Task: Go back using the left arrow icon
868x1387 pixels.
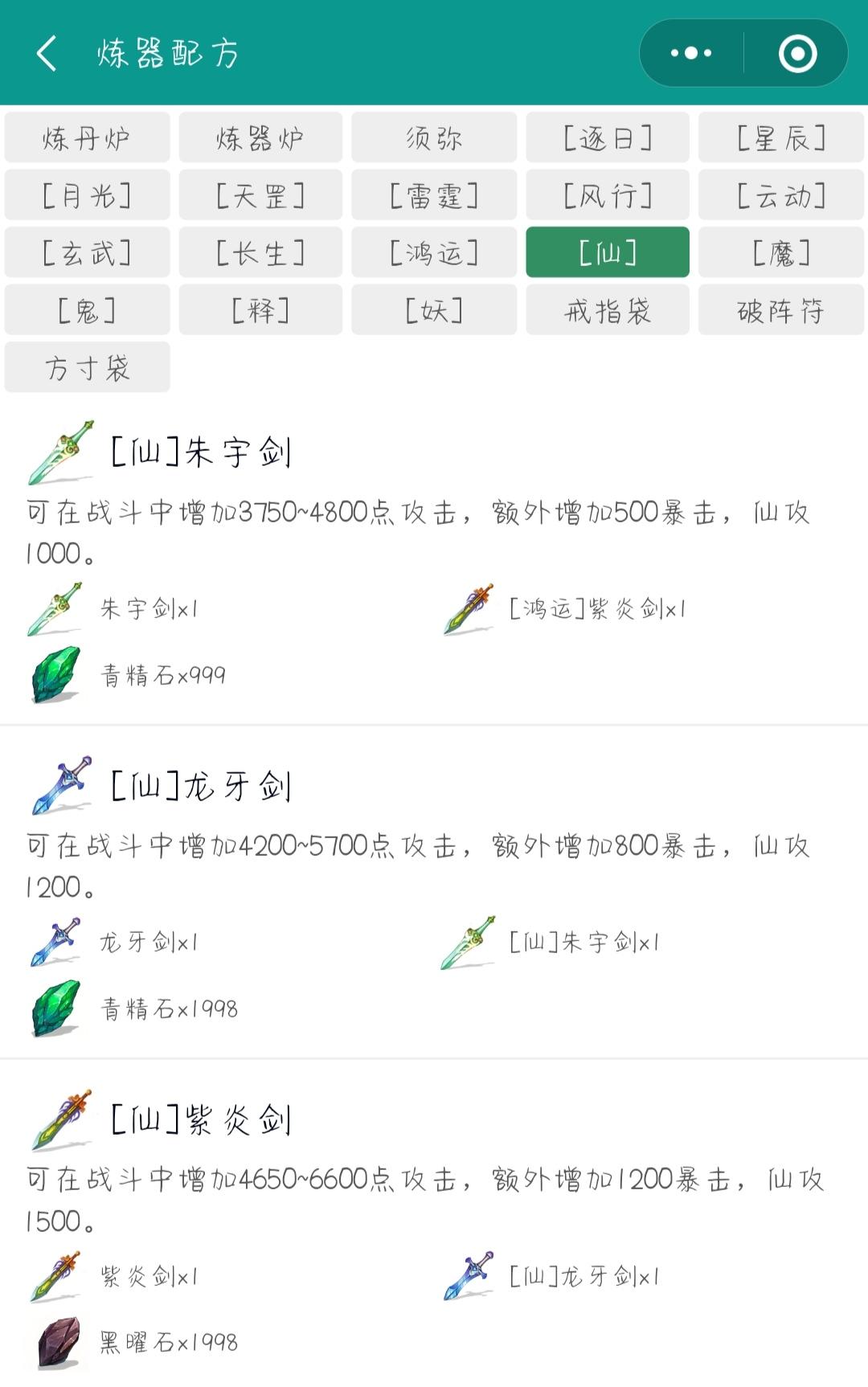Action: click(x=47, y=54)
